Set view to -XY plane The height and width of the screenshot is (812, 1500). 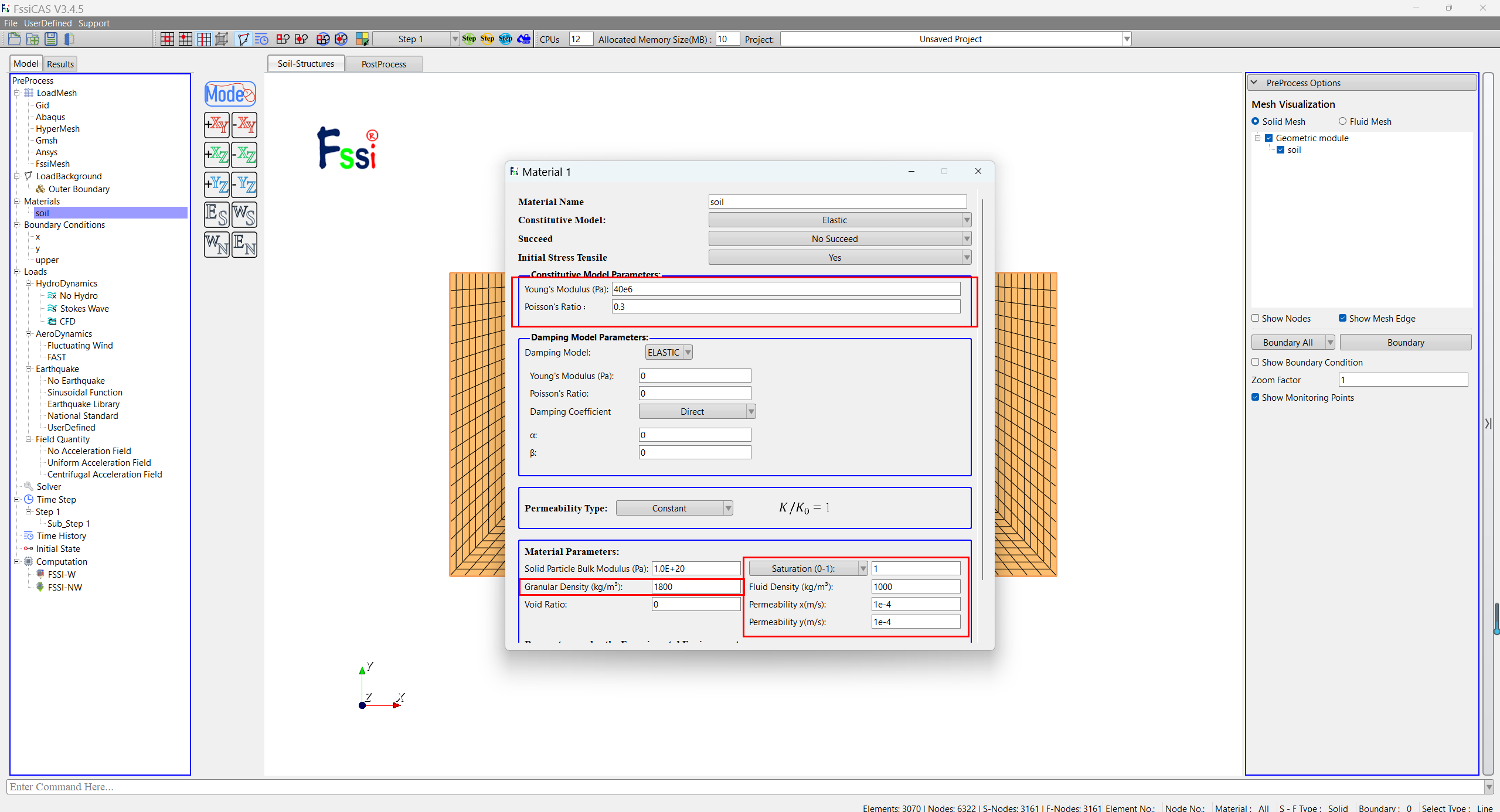tap(244, 125)
